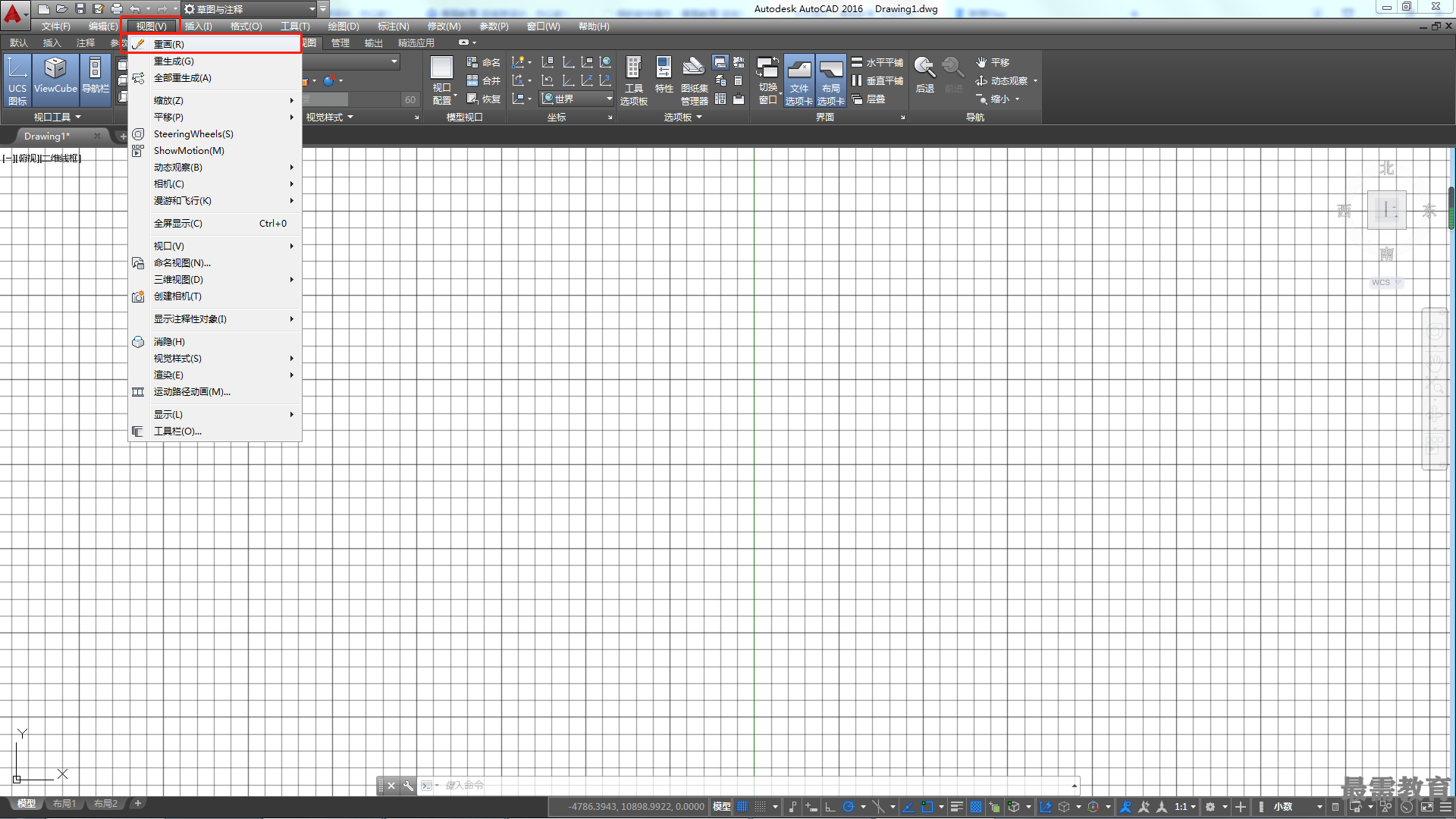Toggle the navigation bar (导航栏) button
1456x819 pixels.
[96, 80]
